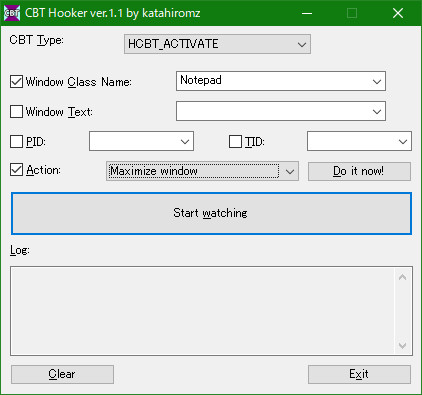
Task: Open the TID combo box arrow
Action: [403, 141]
